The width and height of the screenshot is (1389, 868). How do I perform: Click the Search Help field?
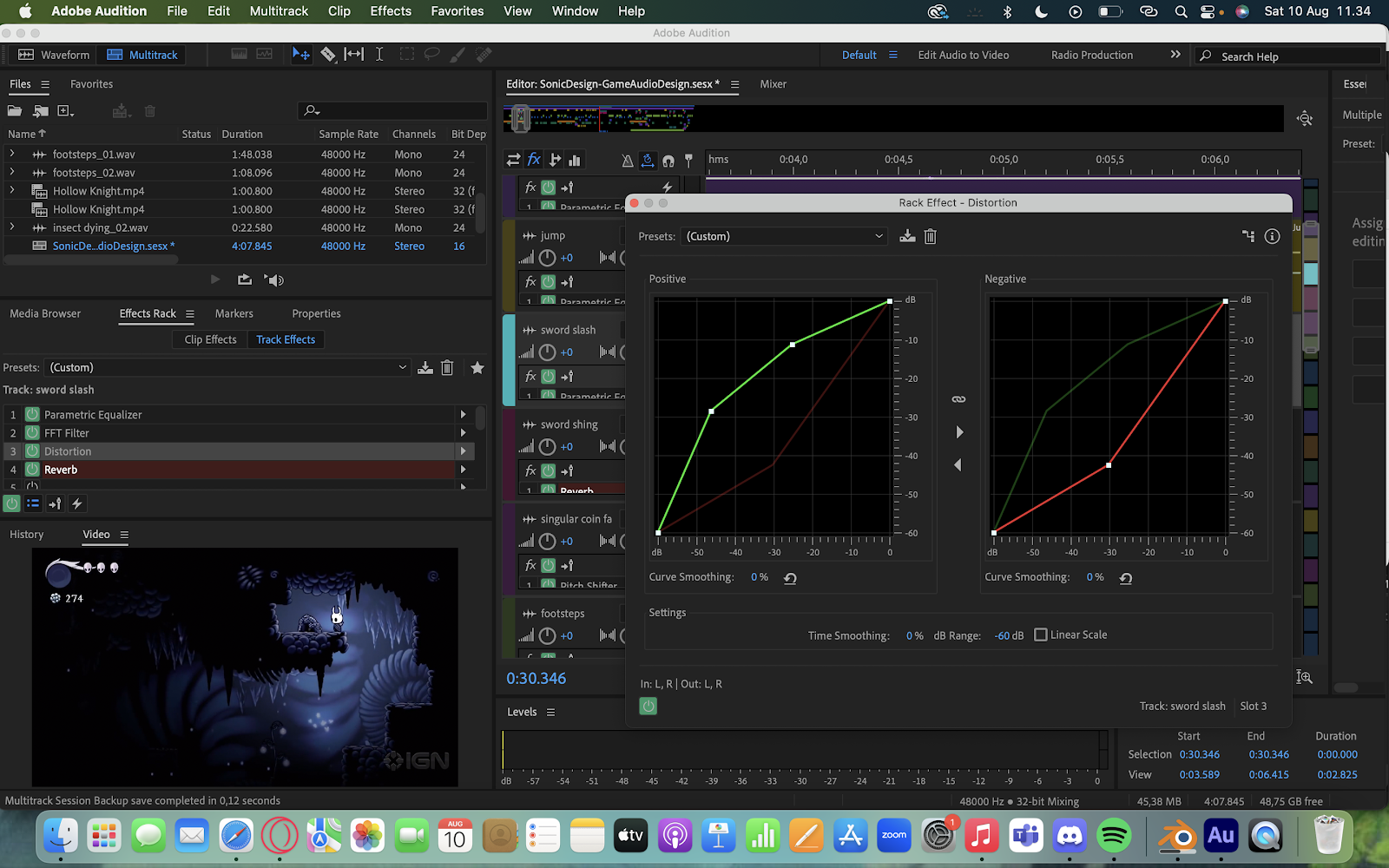pyautogui.click(x=1287, y=56)
